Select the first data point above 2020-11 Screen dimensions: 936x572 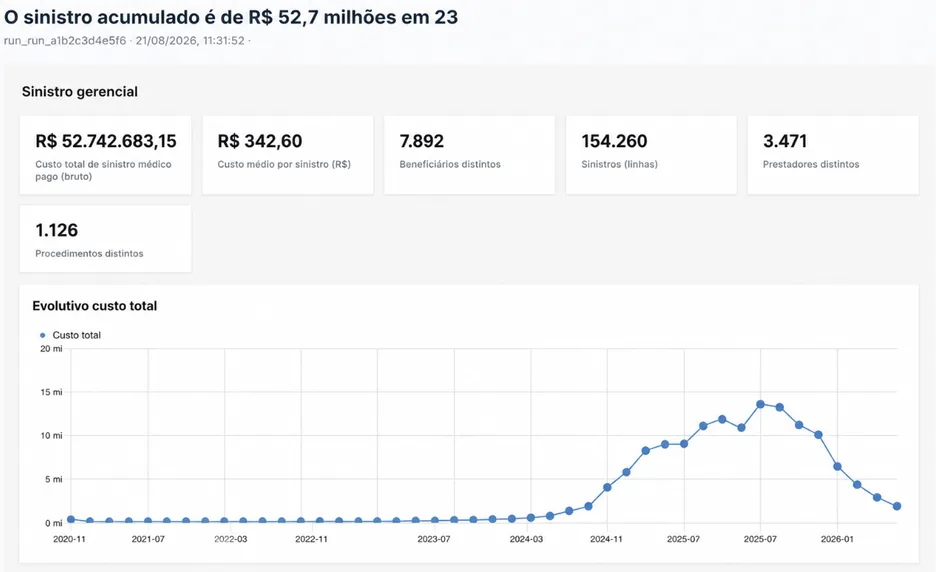pyautogui.click(x=71, y=519)
